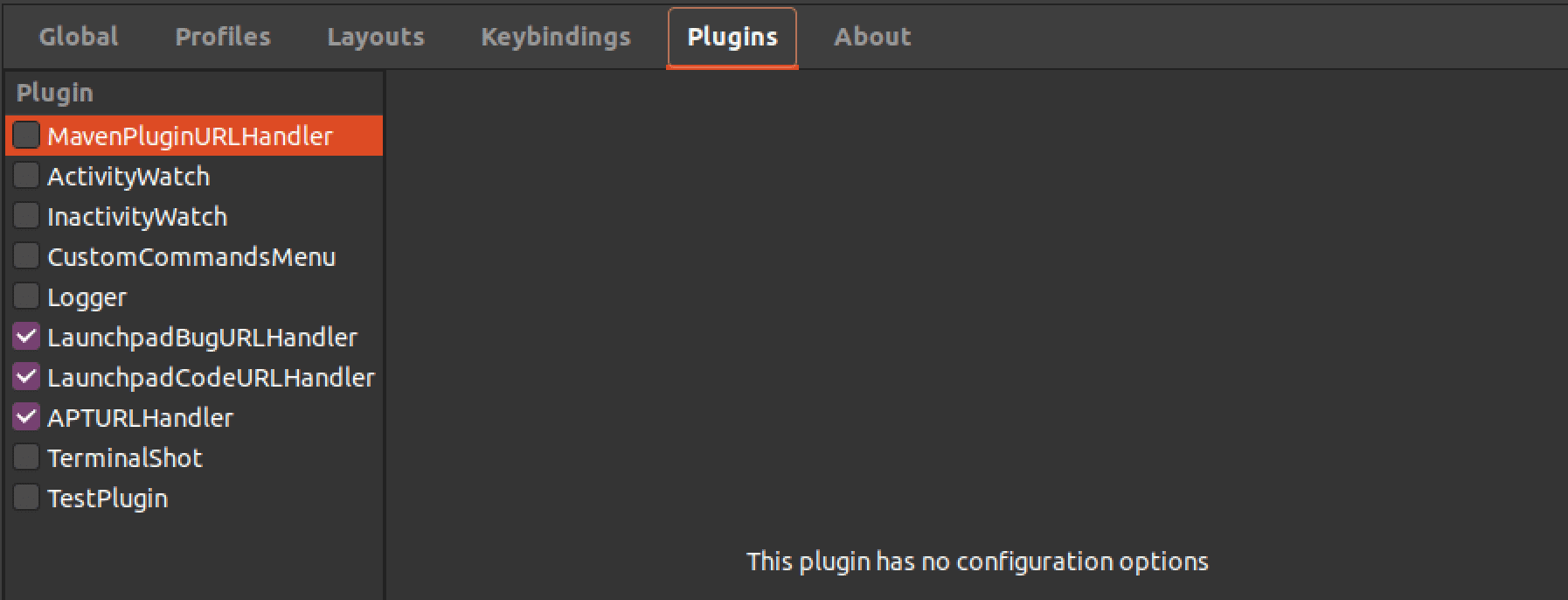This screenshot has width=1568, height=600.
Task: Select the ActivityWatch list entry
Action: point(128,175)
